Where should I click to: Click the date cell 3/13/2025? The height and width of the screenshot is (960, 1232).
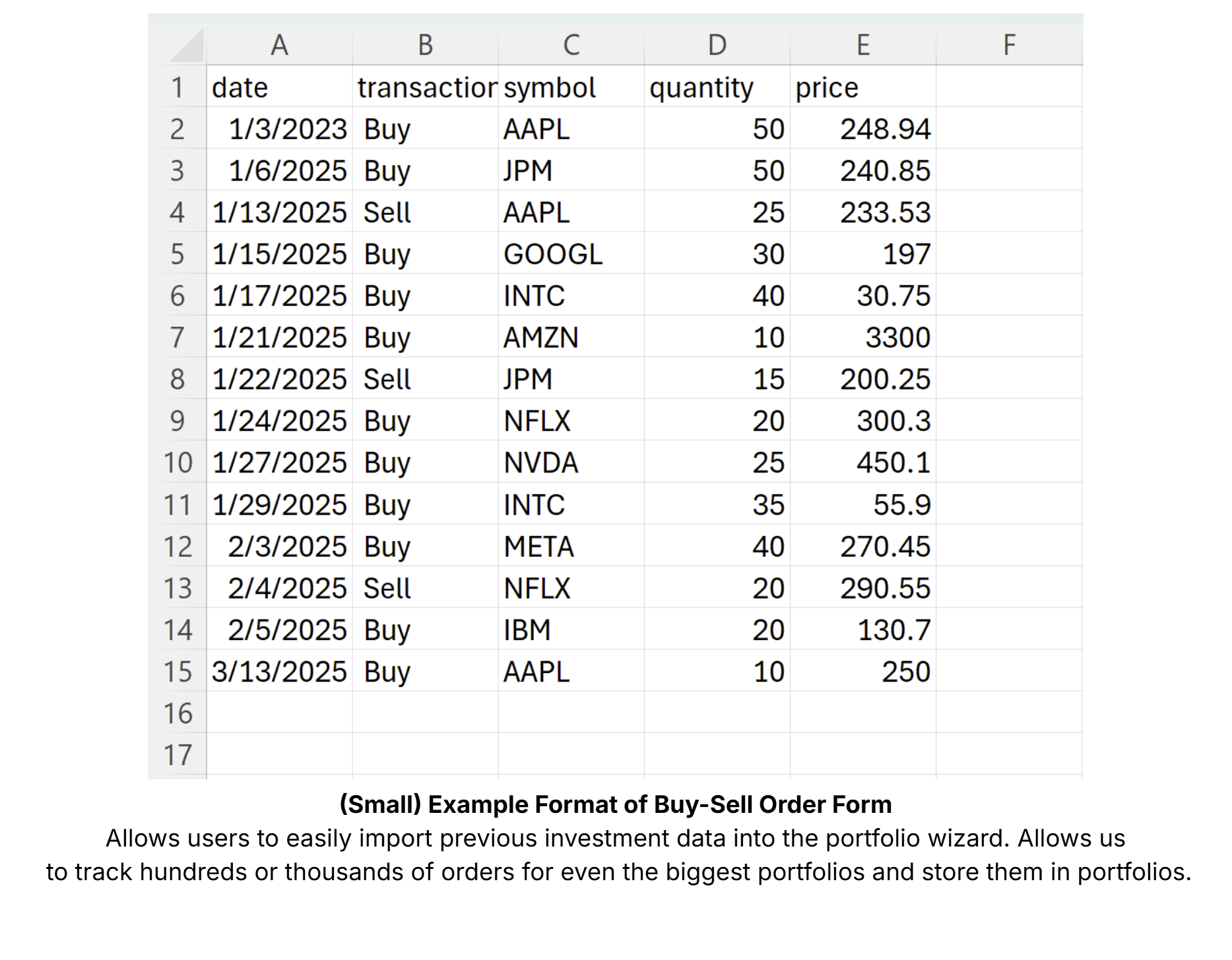279,672
